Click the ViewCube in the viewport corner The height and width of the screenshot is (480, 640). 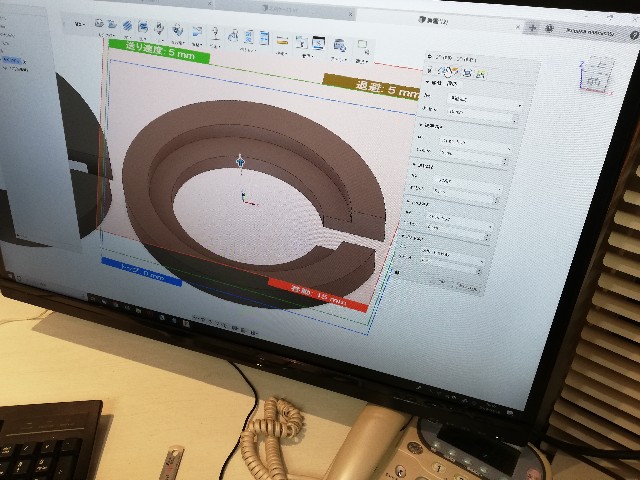596,75
